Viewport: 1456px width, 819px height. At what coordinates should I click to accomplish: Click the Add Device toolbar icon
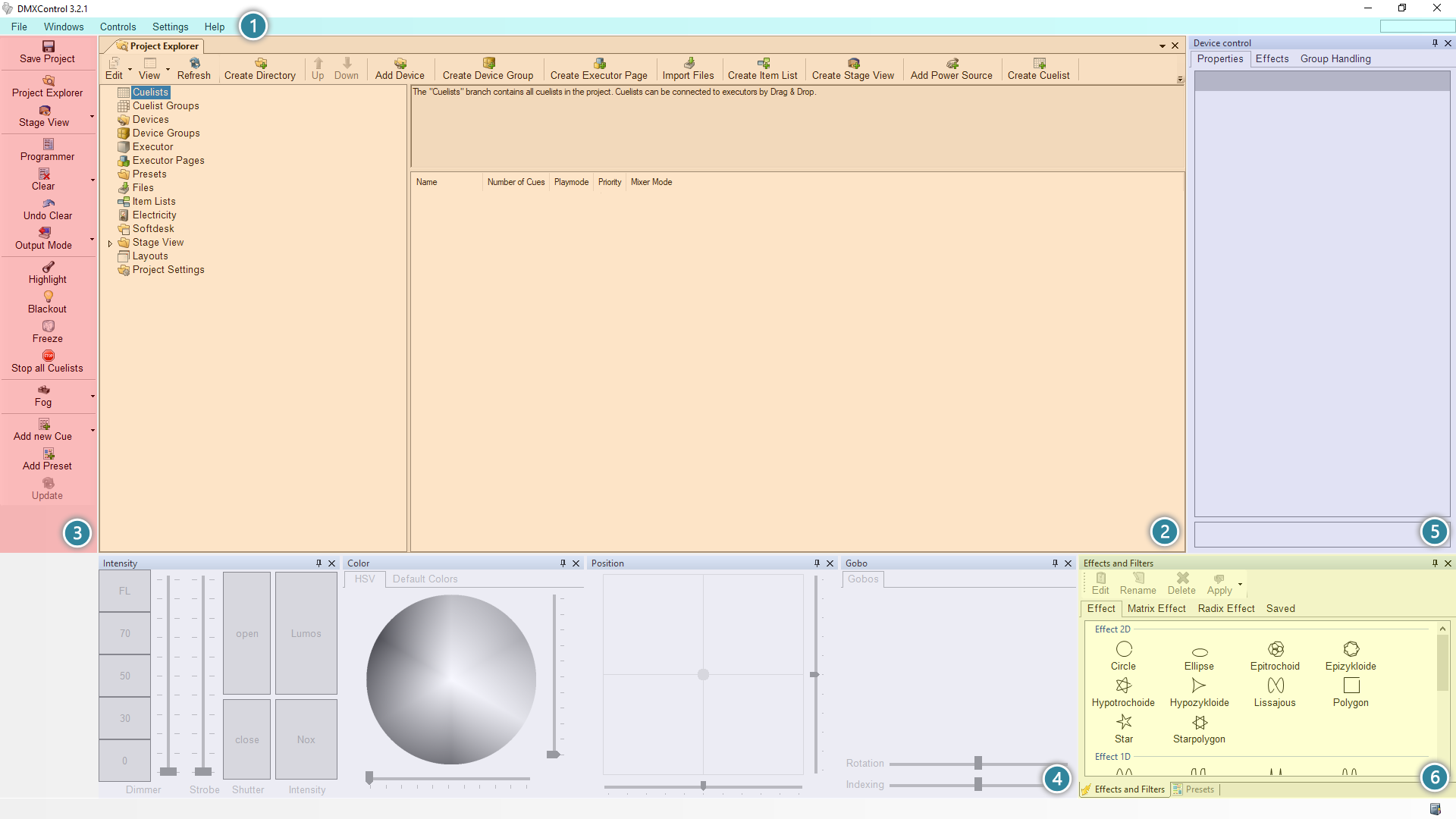pos(400,64)
